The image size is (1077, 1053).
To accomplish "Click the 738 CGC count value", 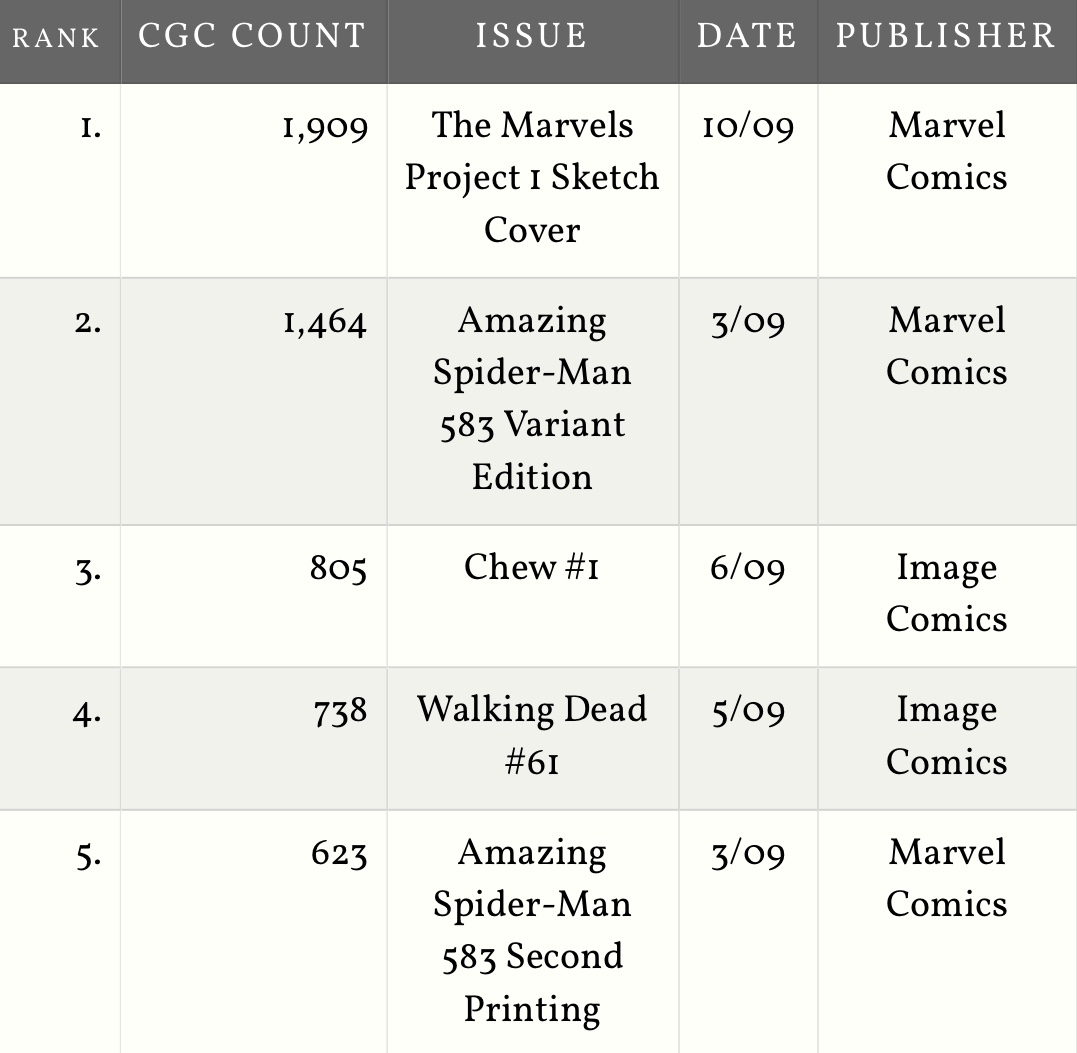I will point(340,712).
